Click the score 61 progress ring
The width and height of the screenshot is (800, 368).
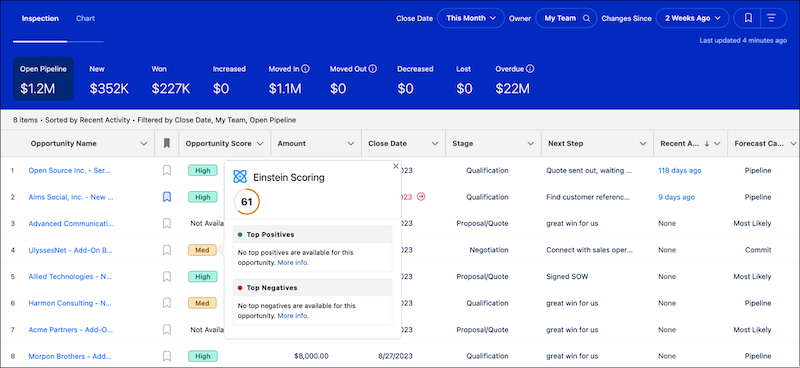(247, 202)
